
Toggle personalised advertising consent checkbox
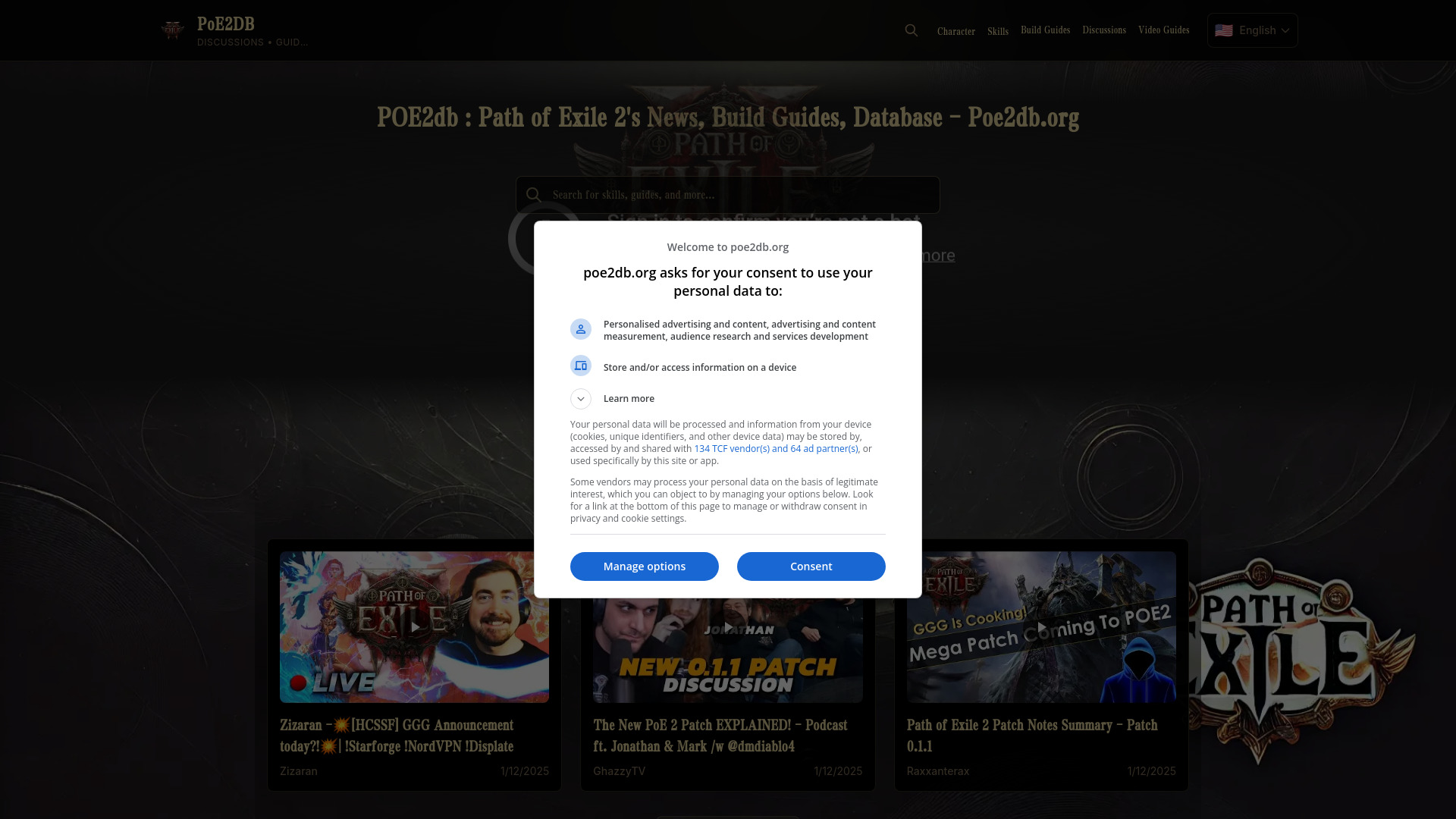[581, 329]
